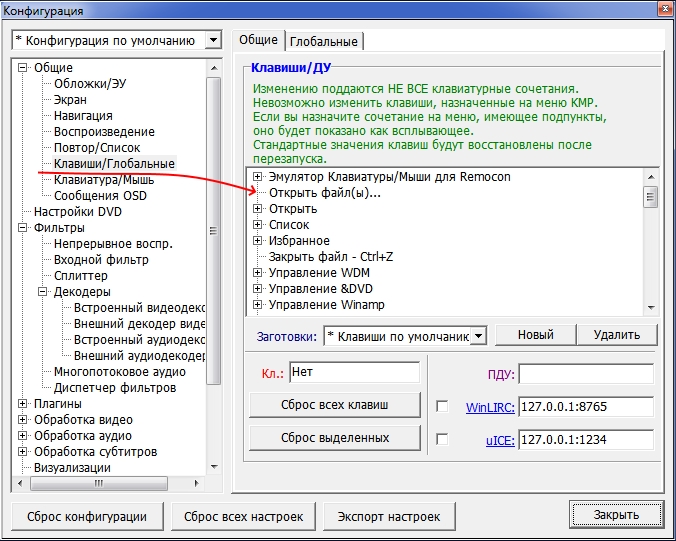Expand the Плагины tree node
Screen dimensions: 676x541
[x=23, y=404]
